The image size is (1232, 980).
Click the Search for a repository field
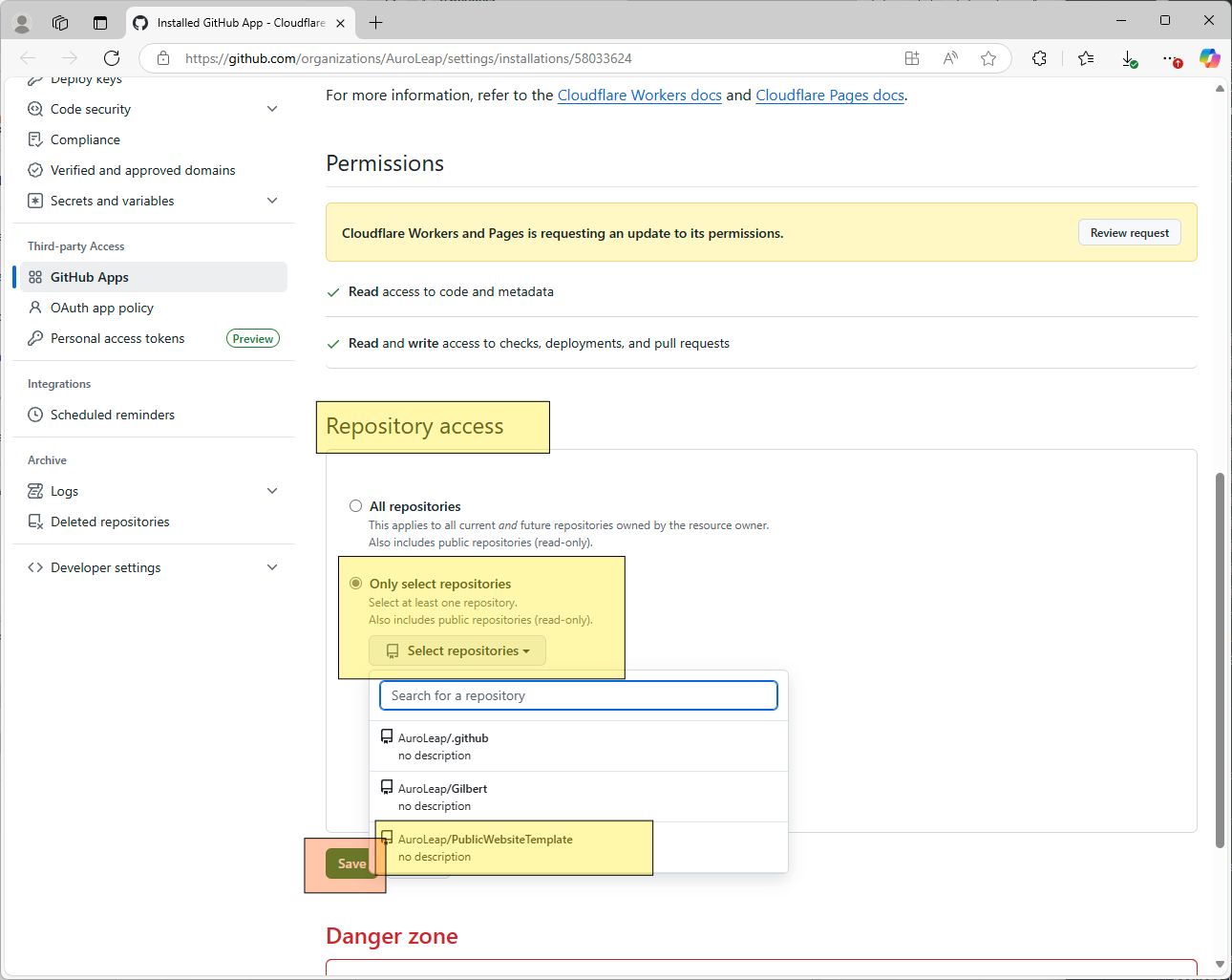pos(578,695)
